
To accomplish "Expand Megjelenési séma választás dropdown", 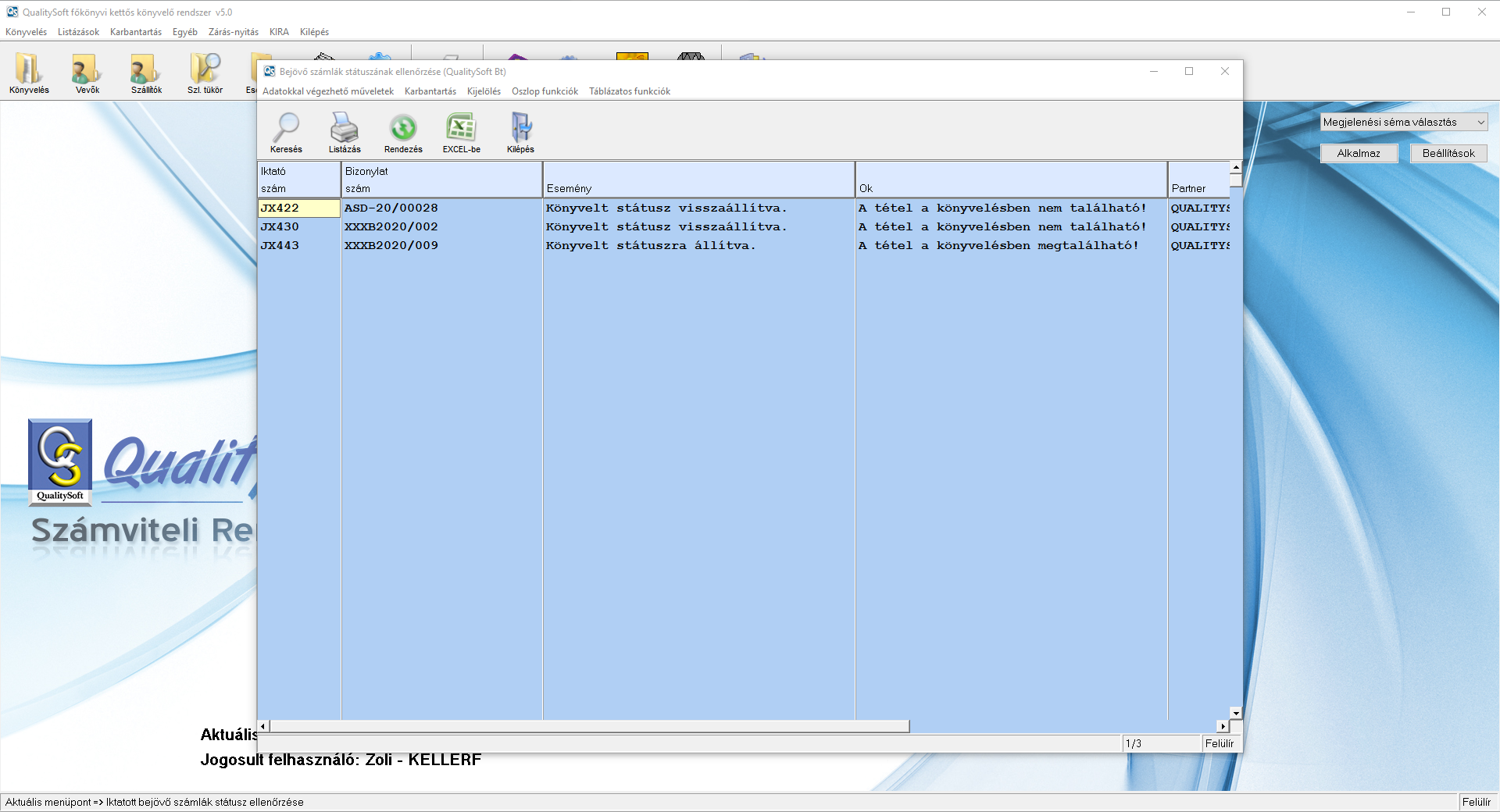I will (x=1480, y=123).
